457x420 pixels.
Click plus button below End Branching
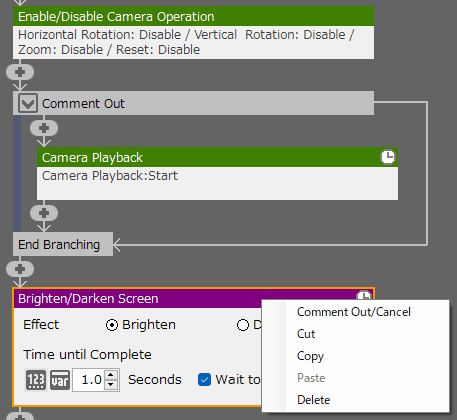[x=20, y=269]
